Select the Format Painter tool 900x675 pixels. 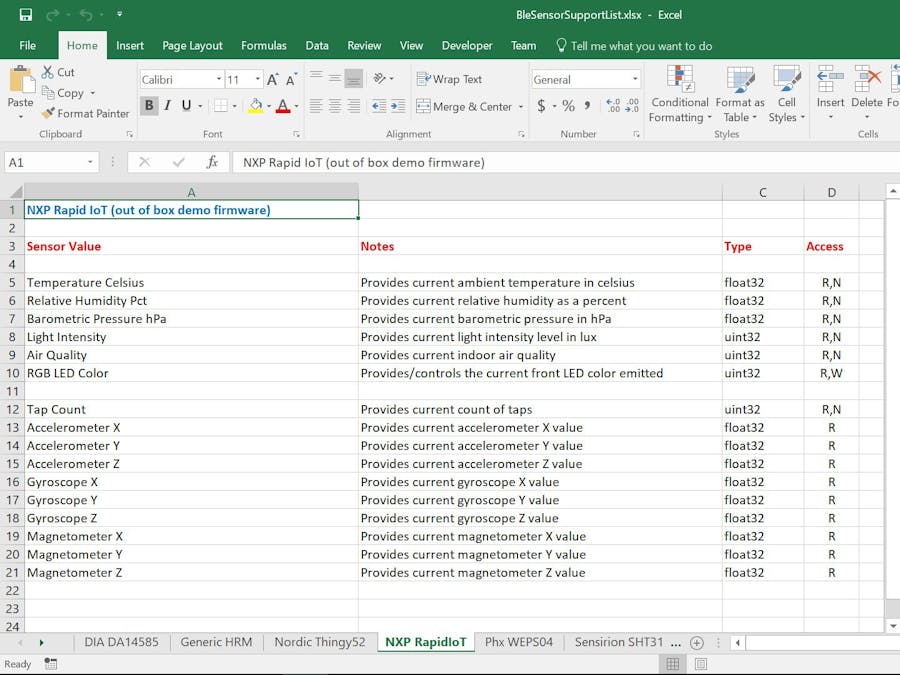point(86,113)
